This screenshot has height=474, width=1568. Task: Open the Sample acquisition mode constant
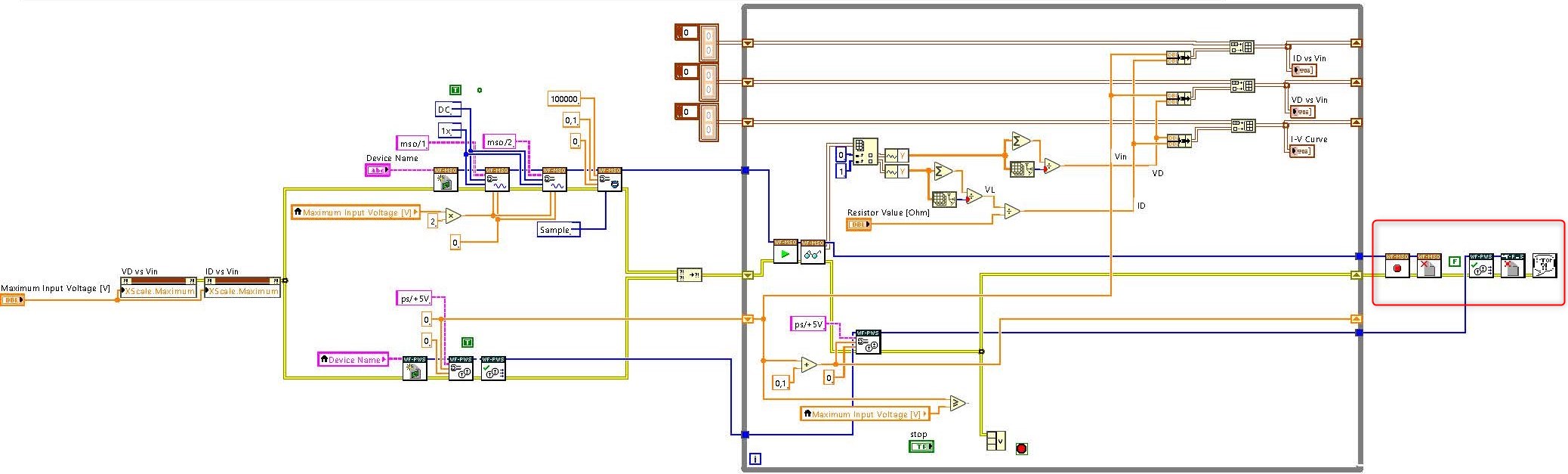[558, 229]
